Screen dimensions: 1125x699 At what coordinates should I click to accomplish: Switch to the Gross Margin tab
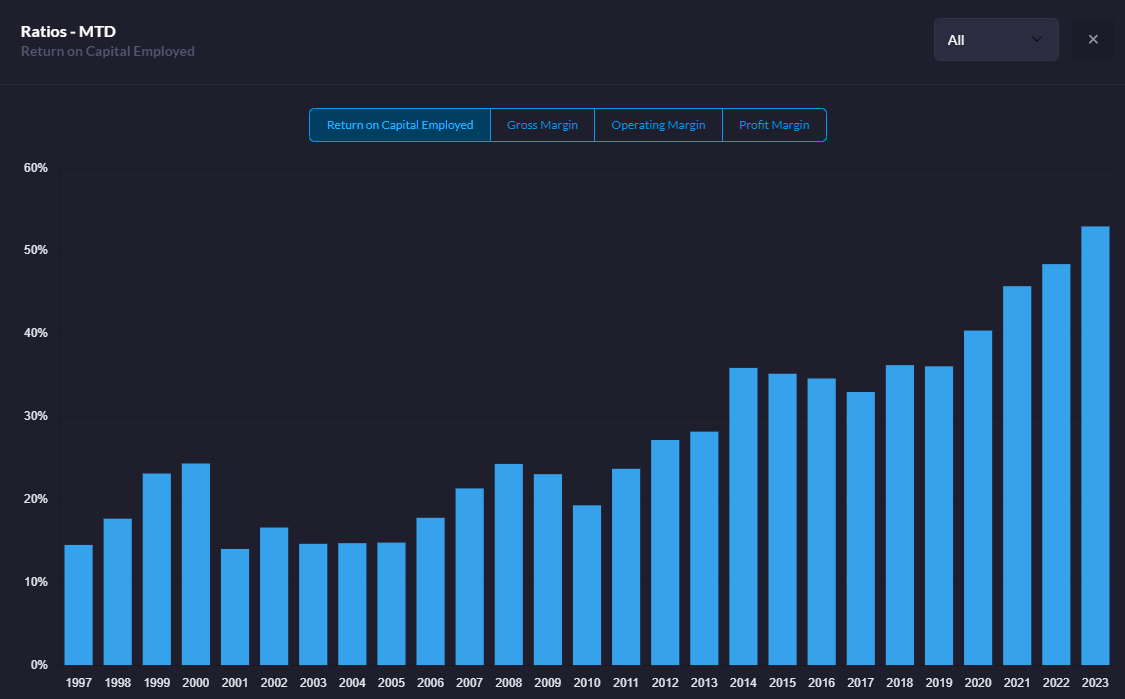[542, 125]
